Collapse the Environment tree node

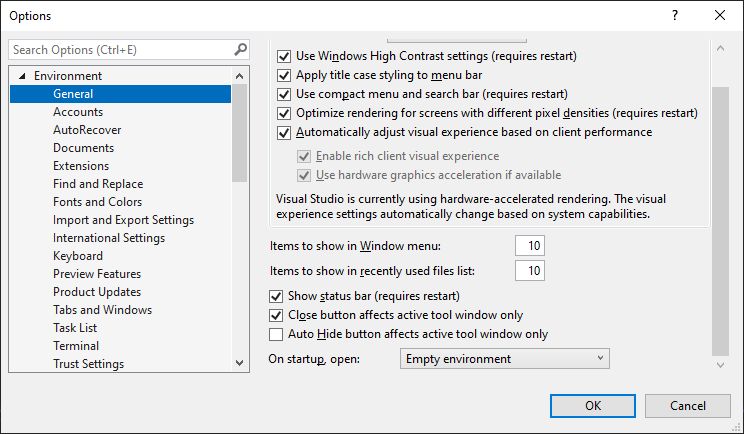[22, 76]
